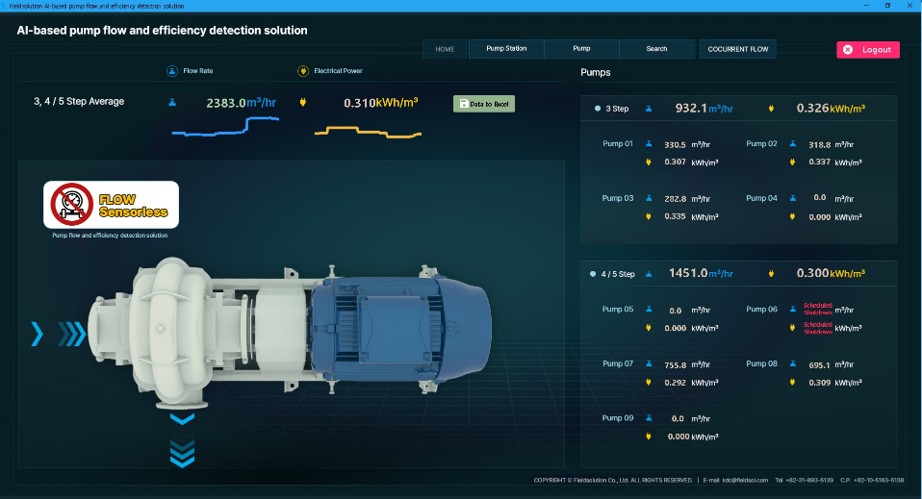Click the yellow electrical power trend line
922x499 pixels.
pyautogui.click(x=368, y=132)
